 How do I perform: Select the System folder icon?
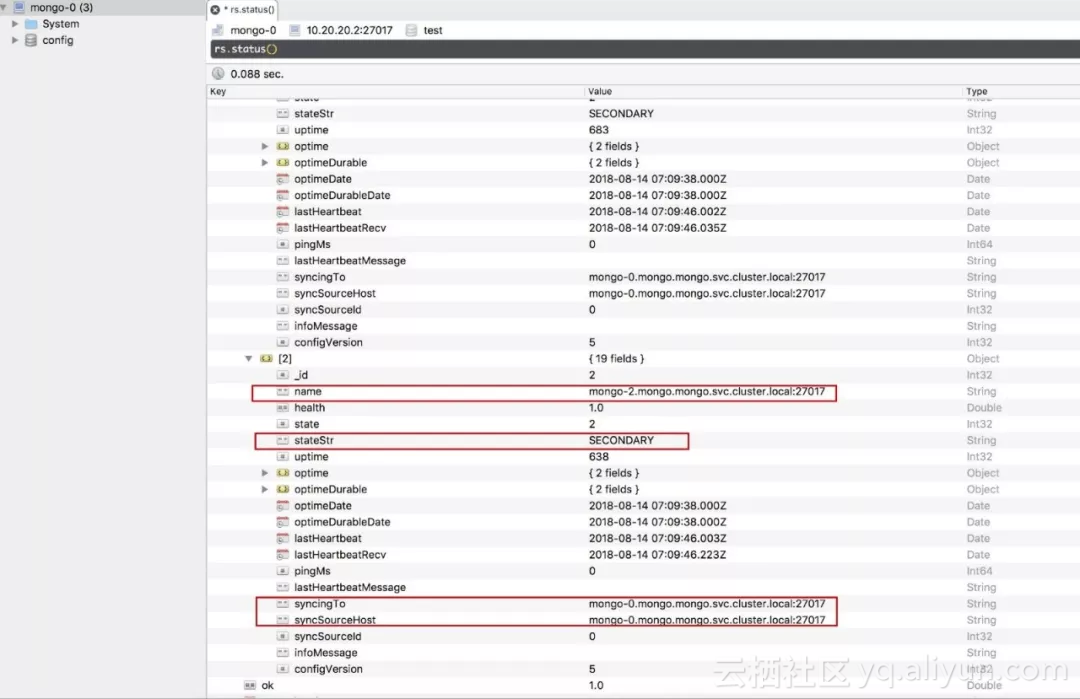31,23
